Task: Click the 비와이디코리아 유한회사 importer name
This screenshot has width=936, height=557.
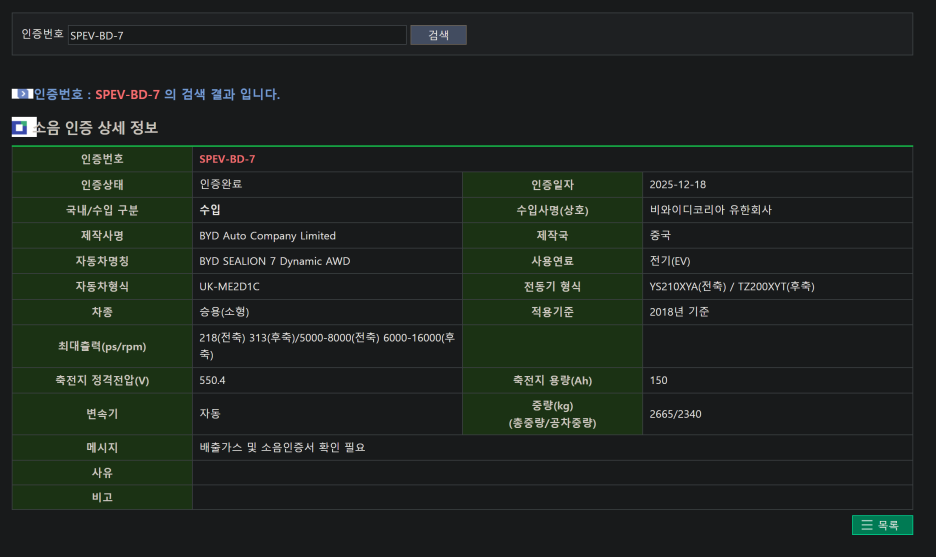Action: pos(710,210)
